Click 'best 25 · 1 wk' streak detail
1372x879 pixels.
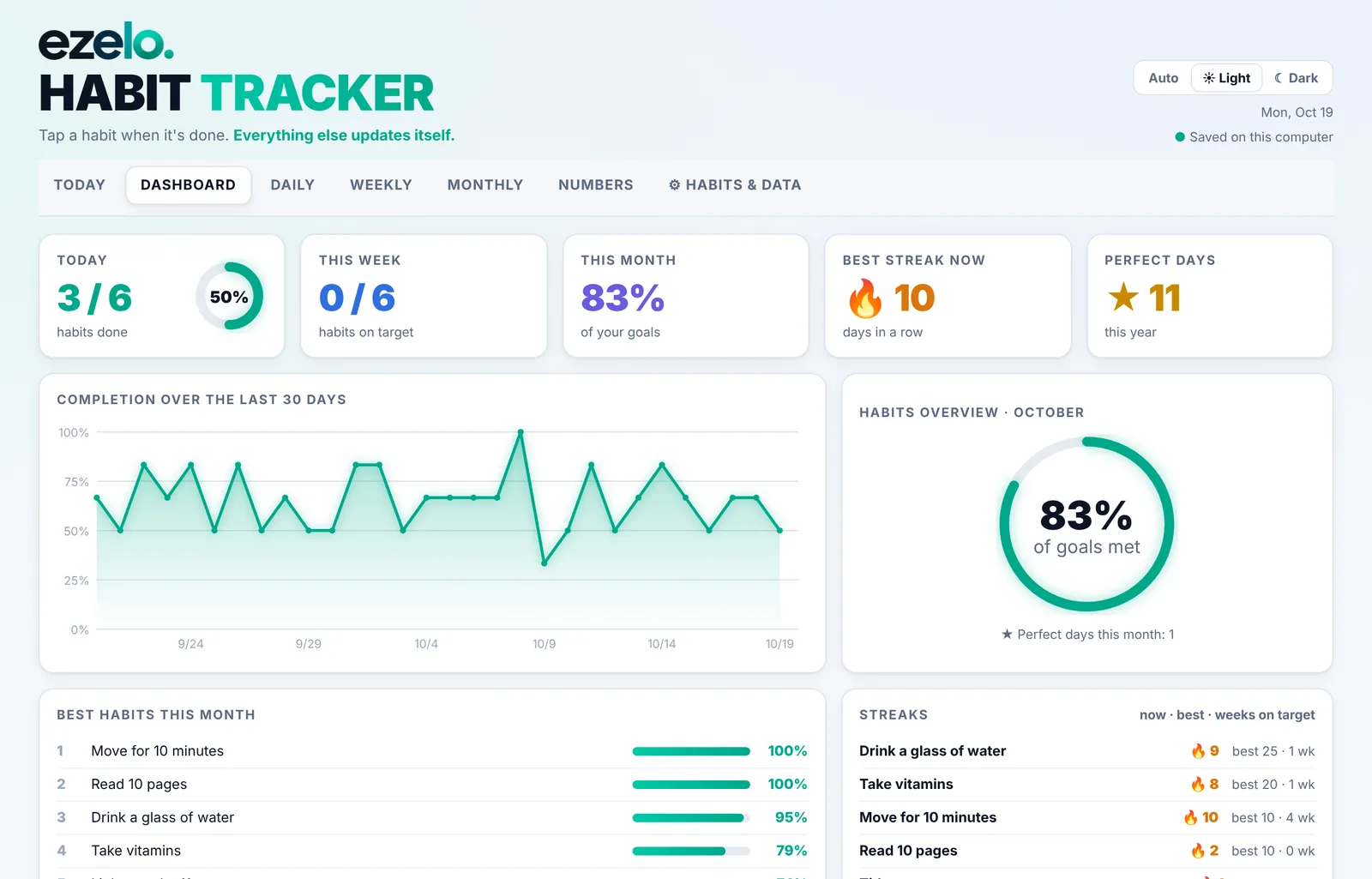point(1273,751)
